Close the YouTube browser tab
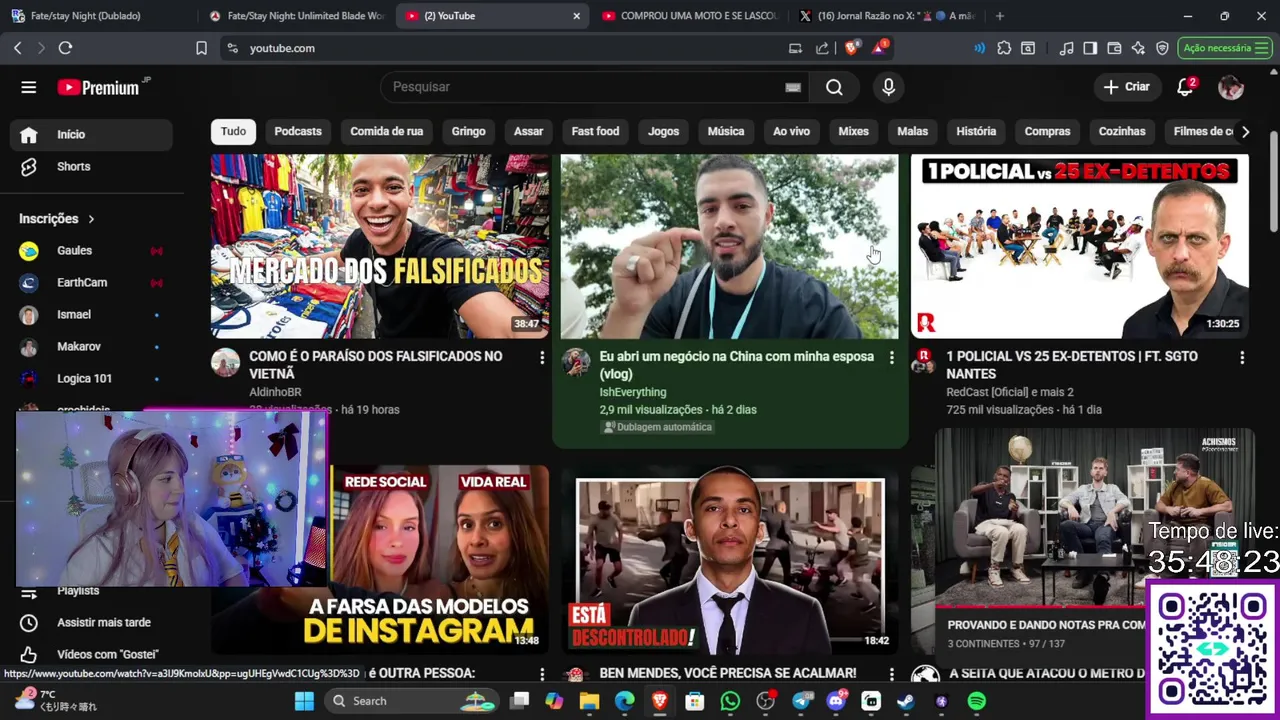Image resolution: width=1280 pixels, height=720 pixels. pos(576,16)
